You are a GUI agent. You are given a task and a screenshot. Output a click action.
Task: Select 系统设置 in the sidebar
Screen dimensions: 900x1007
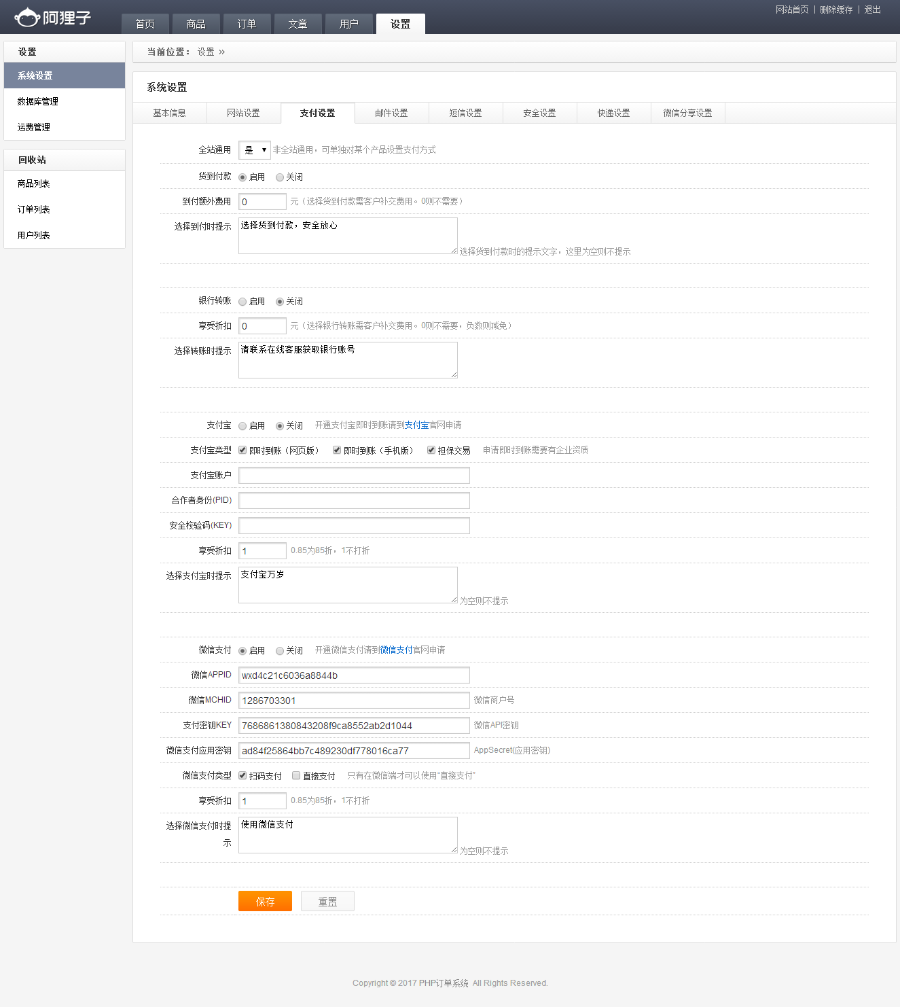pos(64,75)
